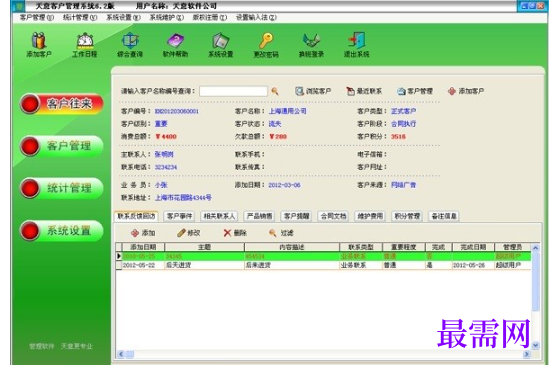This screenshot has height=365, width=549.
Task: Click the 添加客户 gift icon in top toolbar
Action: point(39,44)
